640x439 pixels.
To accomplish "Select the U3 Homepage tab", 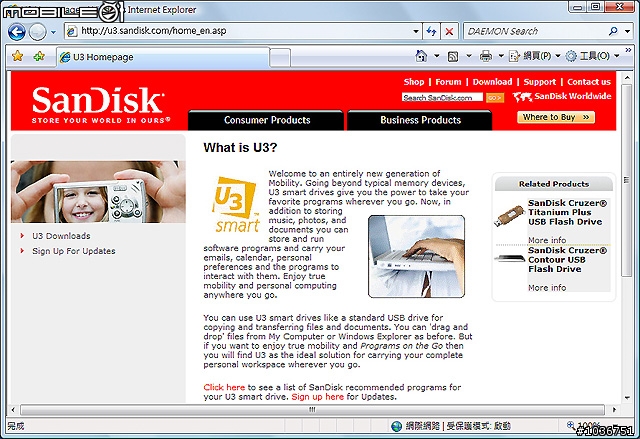I will (x=162, y=57).
